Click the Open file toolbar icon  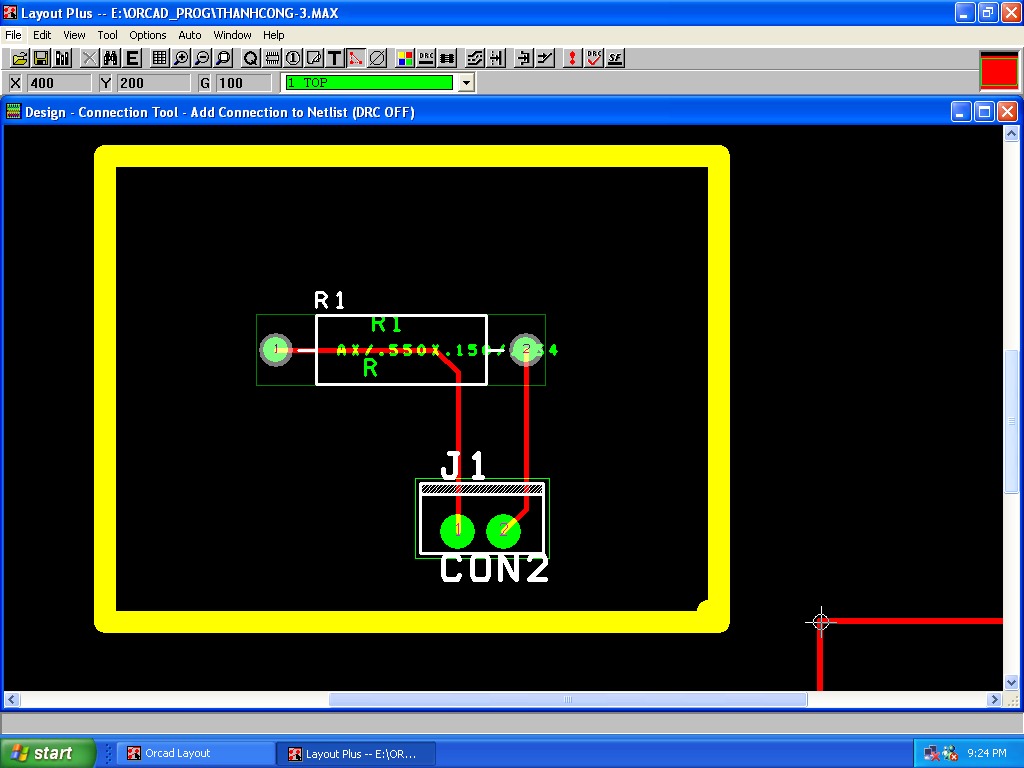click(20, 59)
